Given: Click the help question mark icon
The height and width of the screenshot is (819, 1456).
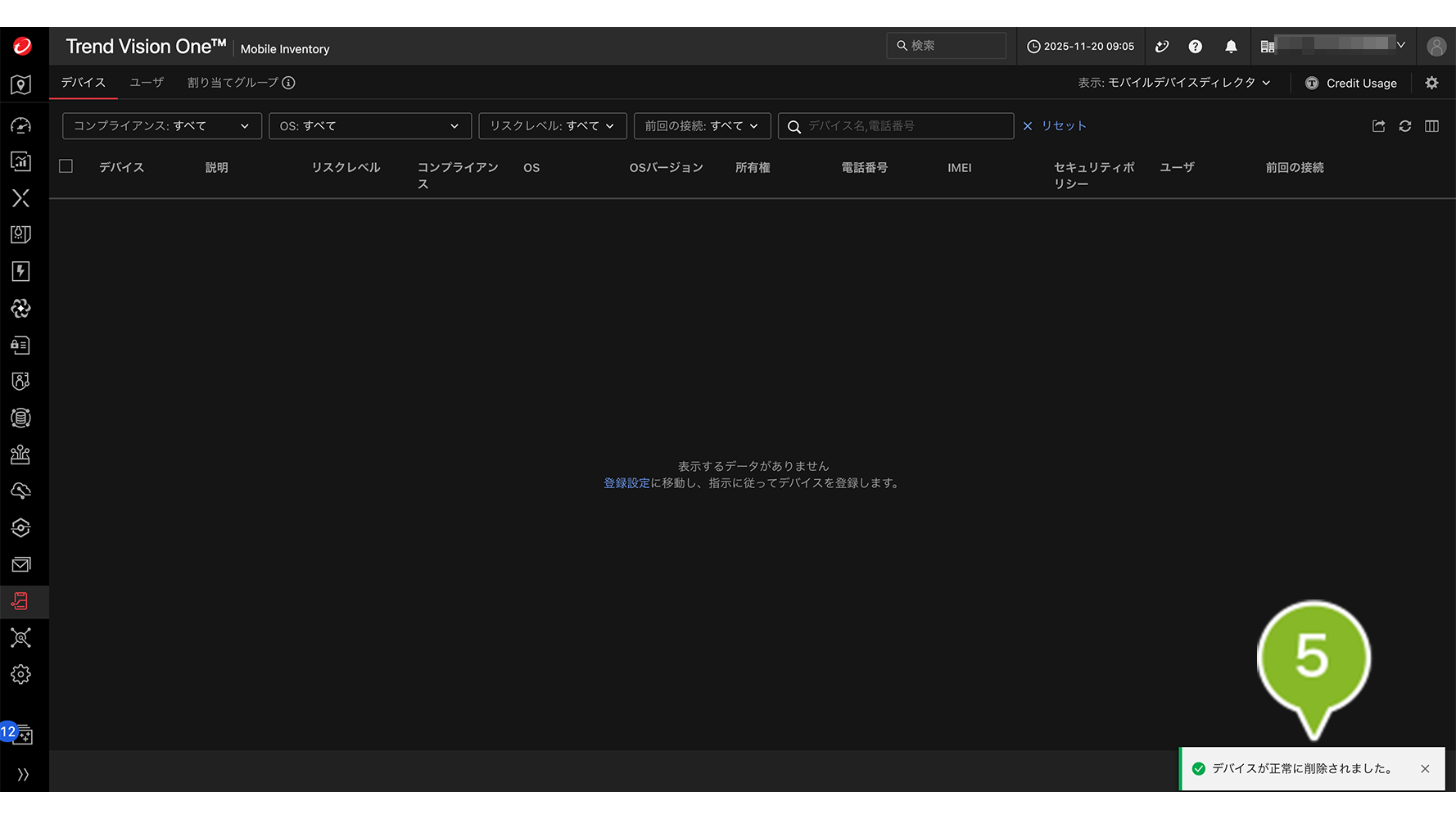Looking at the screenshot, I should coord(1196,47).
